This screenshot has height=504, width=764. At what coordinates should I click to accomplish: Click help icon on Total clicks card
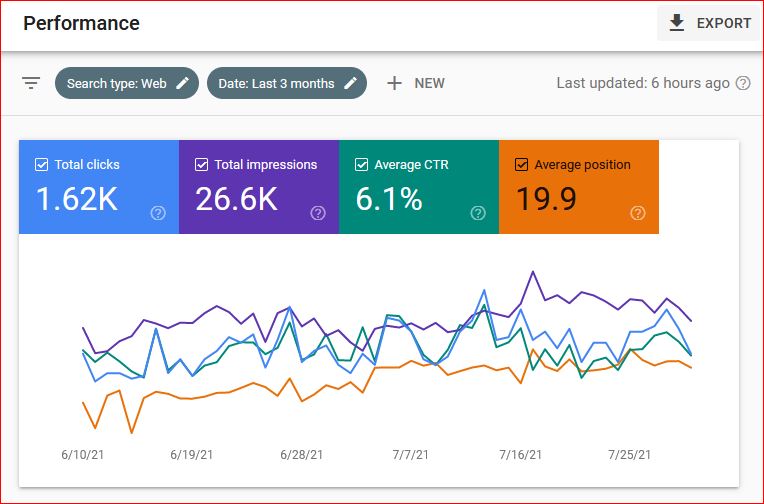pyautogui.click(x=157, y=212)
